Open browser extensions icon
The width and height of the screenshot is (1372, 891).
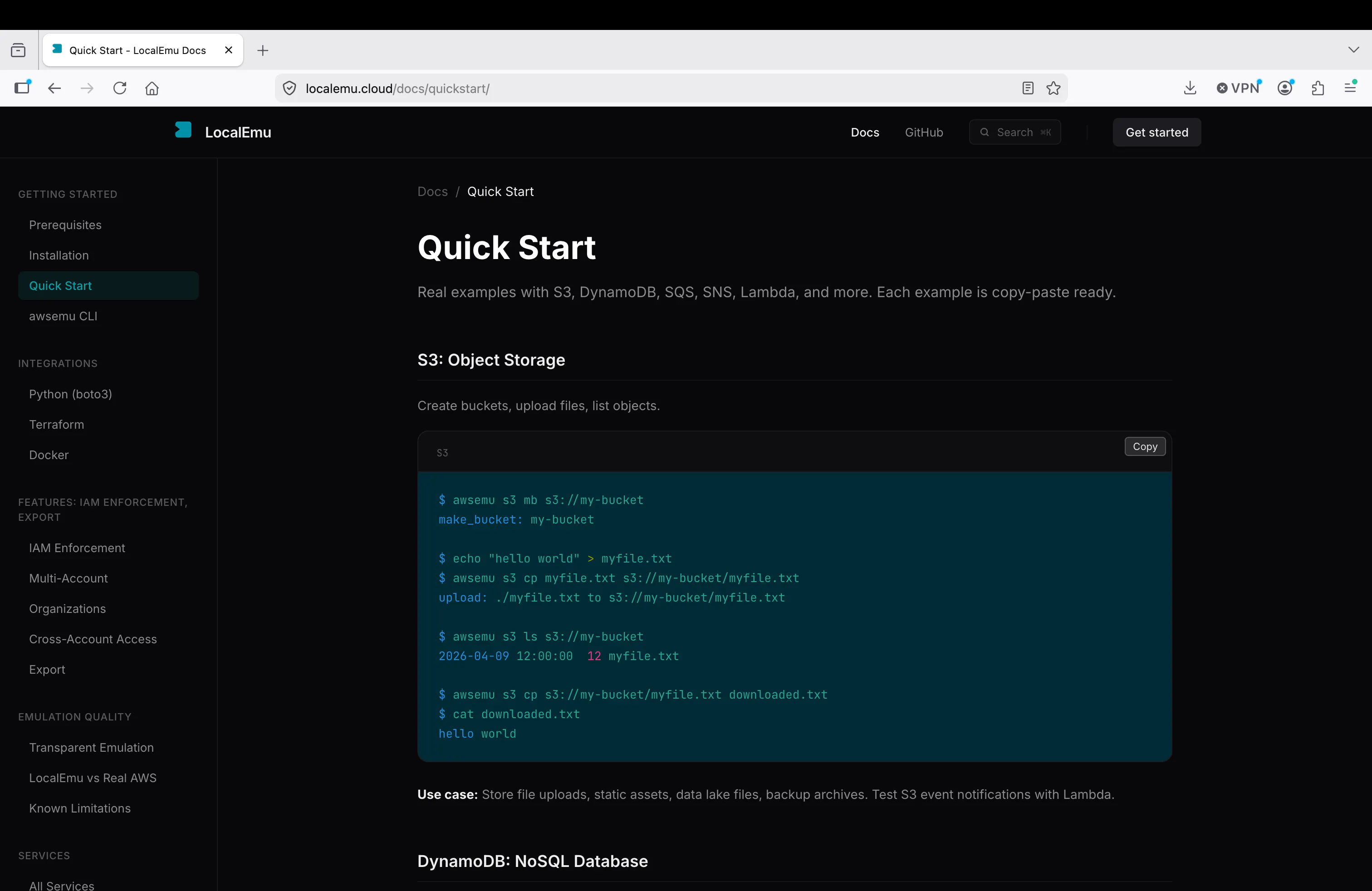point(1318,88)
